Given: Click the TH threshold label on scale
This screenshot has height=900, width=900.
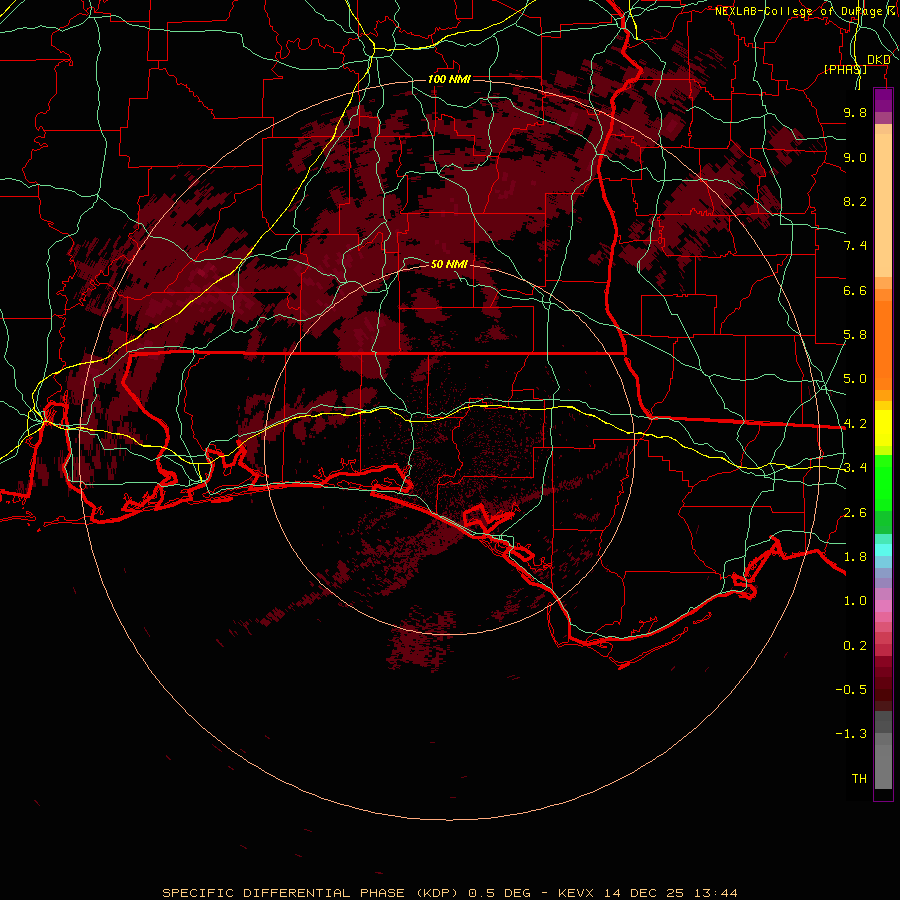Looking at the screenshot, I should [859, 779].
